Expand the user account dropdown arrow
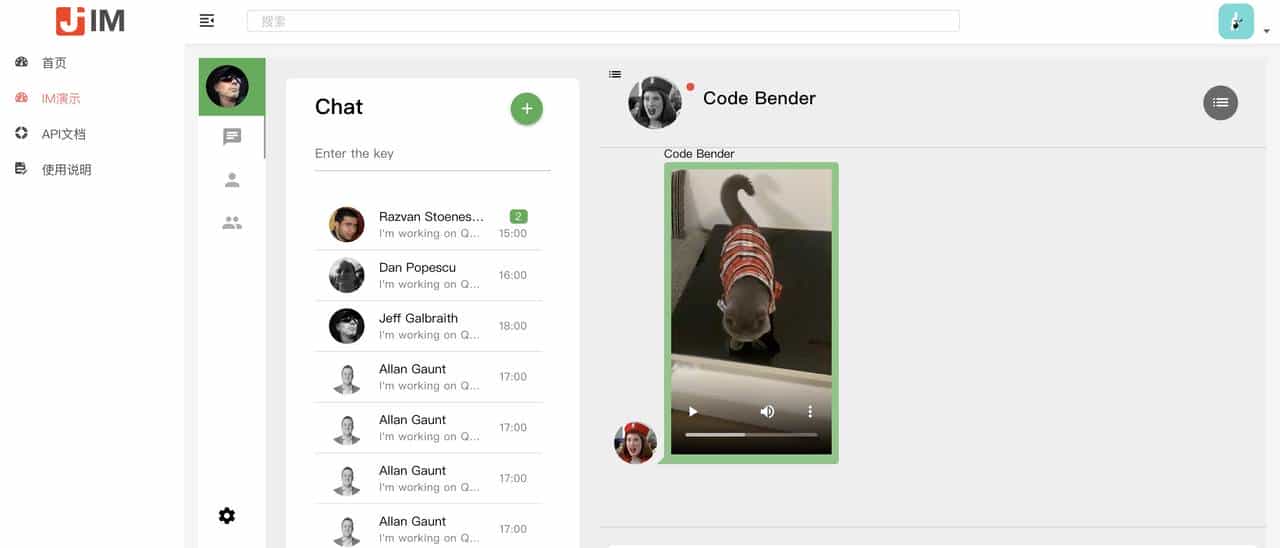Image resolution: width=1280 pixels, height=548 pixels. point(1266,31)
